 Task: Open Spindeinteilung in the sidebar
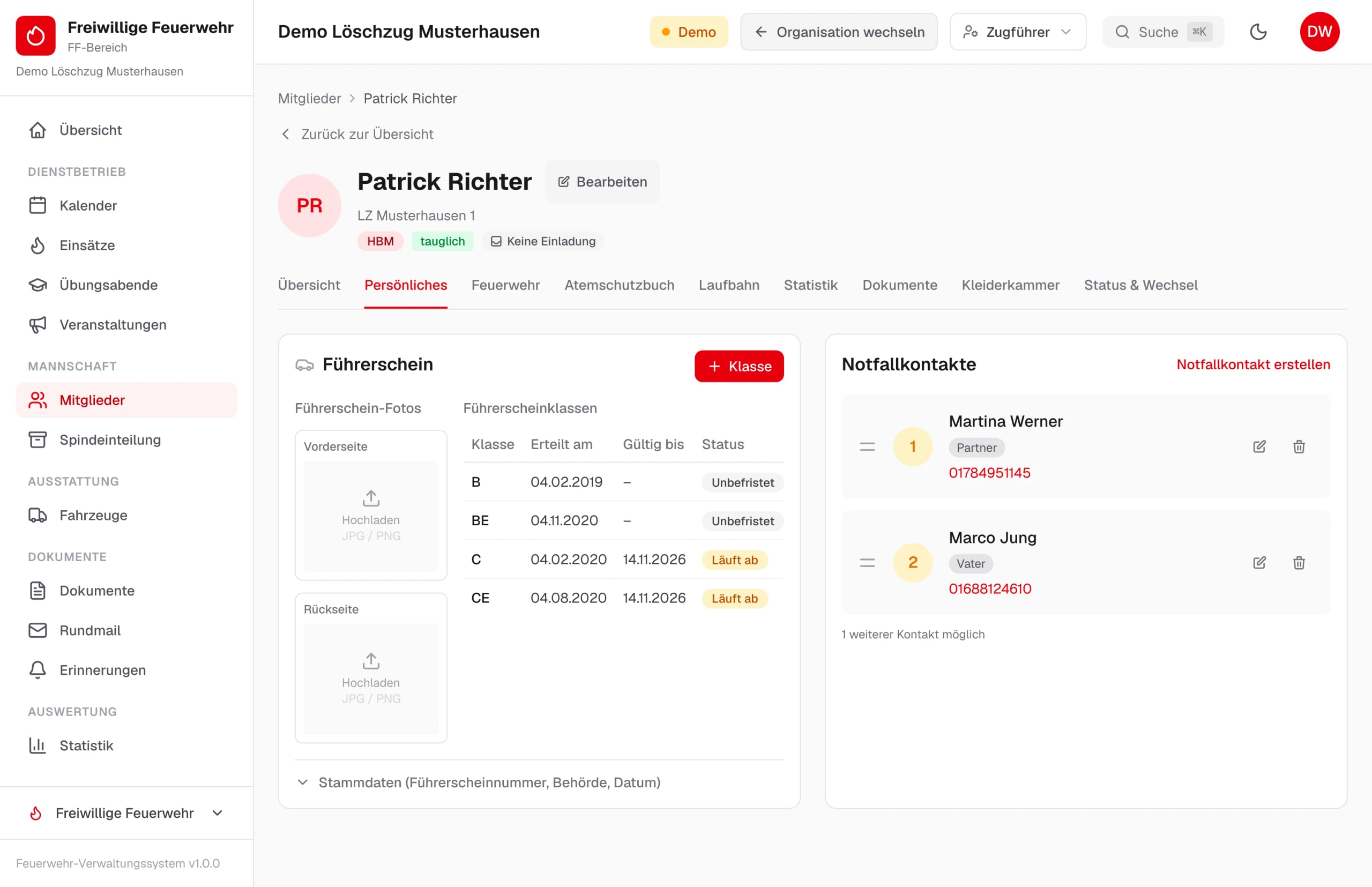pyautogui.click(x=126, y=440)
